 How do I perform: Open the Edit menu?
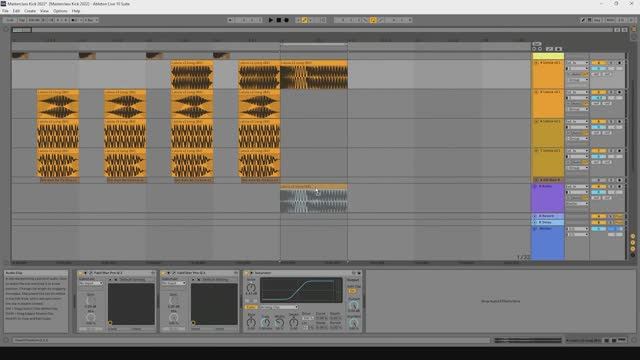[x=16, y=11]
